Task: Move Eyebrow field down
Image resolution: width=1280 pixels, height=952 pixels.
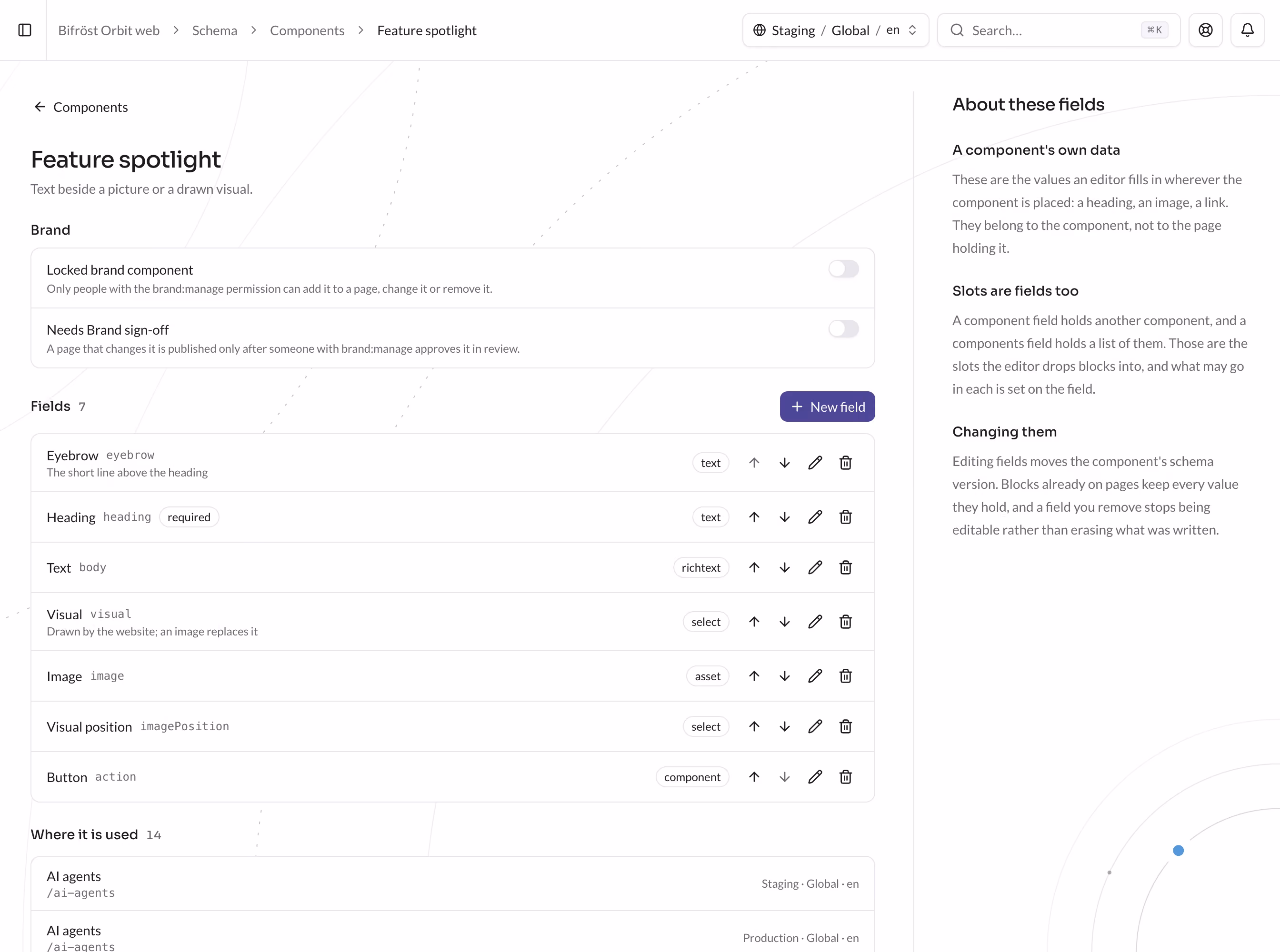Action: click(x=784, y=463)
